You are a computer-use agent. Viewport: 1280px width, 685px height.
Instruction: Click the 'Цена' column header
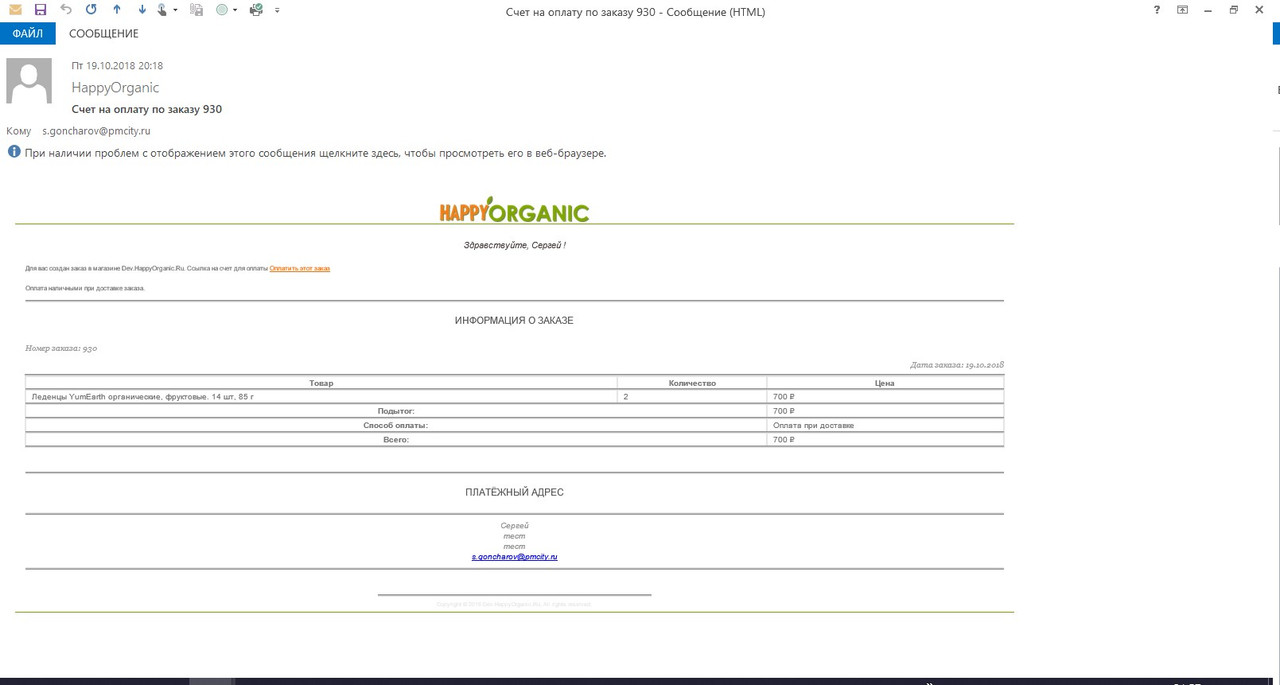[x=885, y=383]
